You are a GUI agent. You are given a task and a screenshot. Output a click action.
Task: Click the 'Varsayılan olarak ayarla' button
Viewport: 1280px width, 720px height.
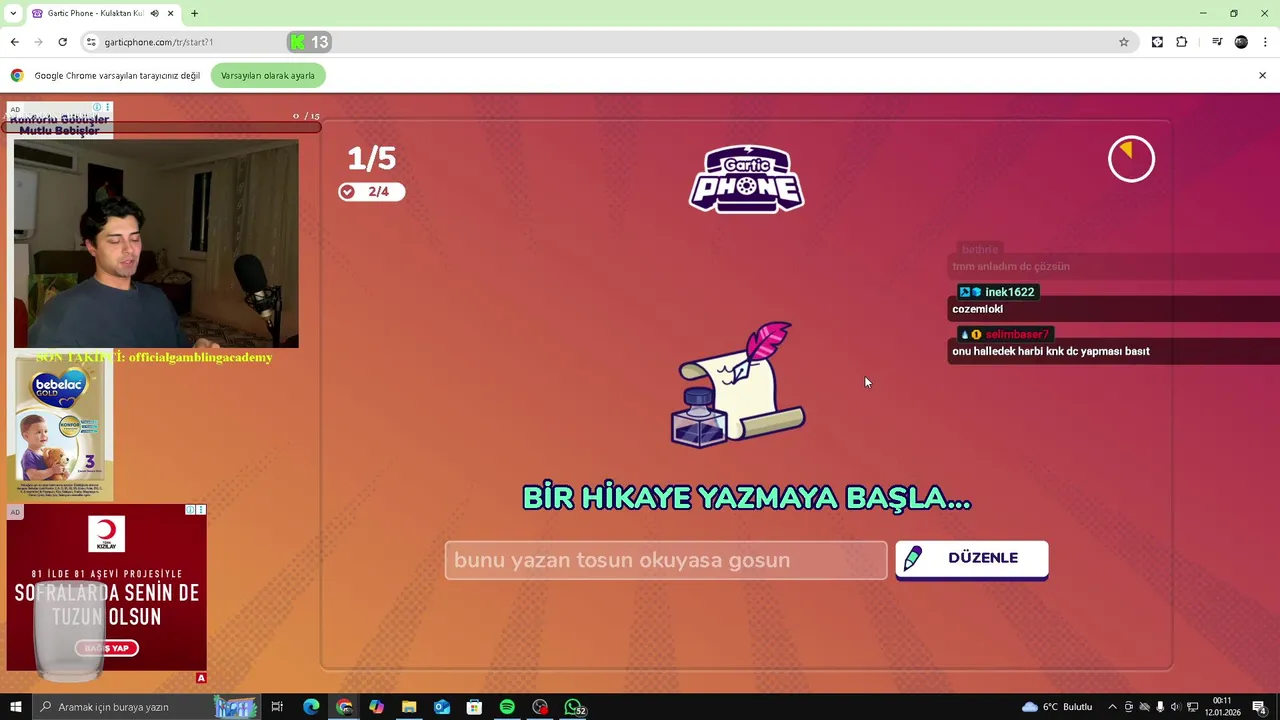[x=268, y=76]
